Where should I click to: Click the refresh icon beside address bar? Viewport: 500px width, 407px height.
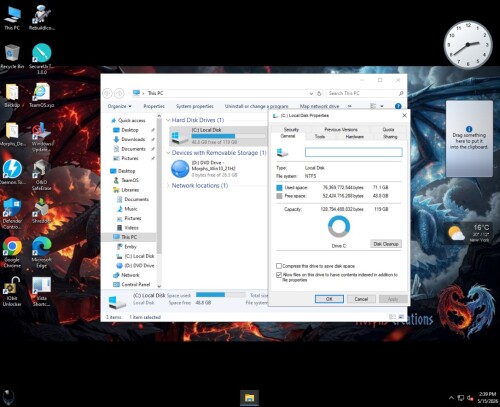(x=319, y=93)
